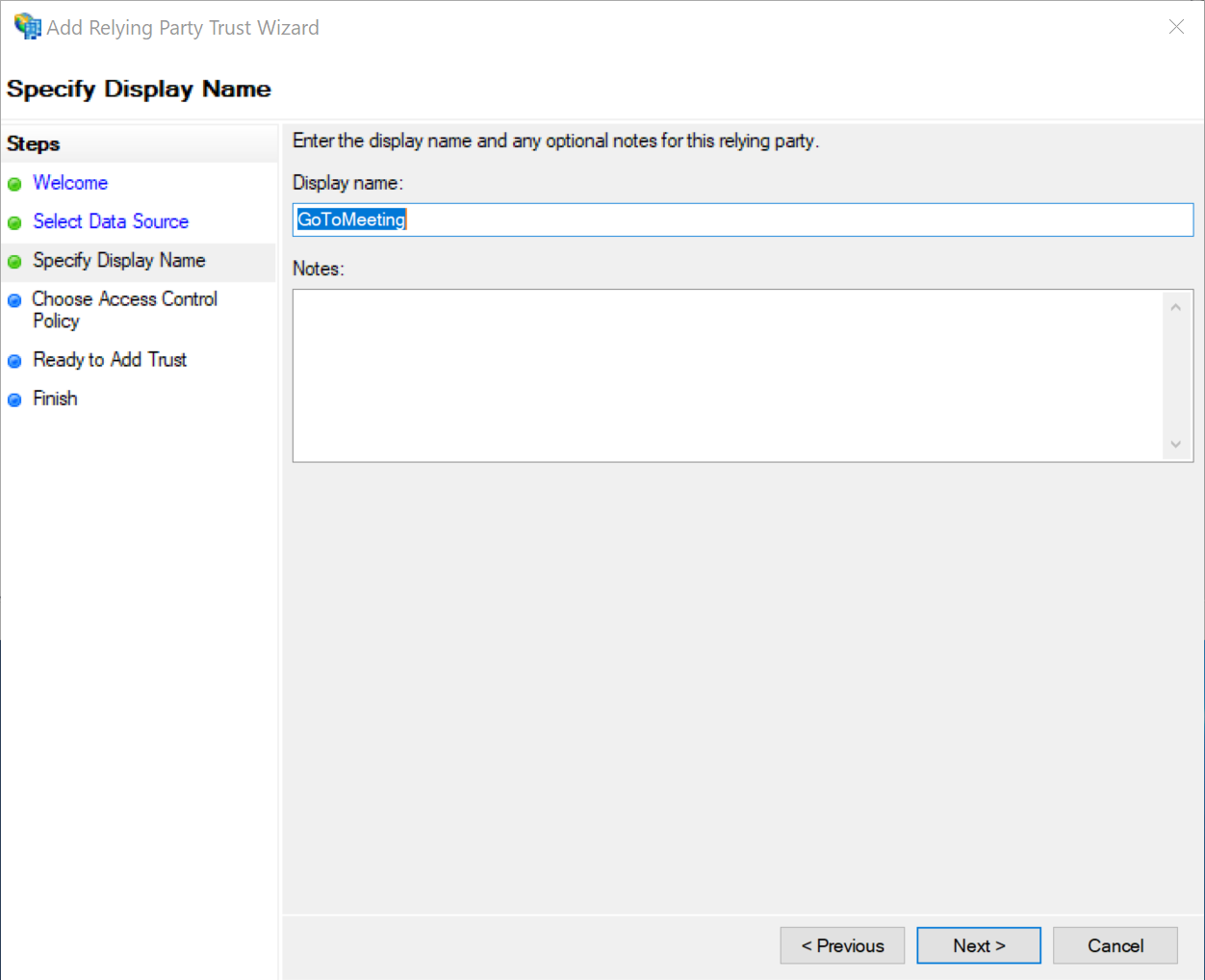Go to the Select Data Source step
The height and width of the screenshot is (980, 1205).
coord(111,221)
